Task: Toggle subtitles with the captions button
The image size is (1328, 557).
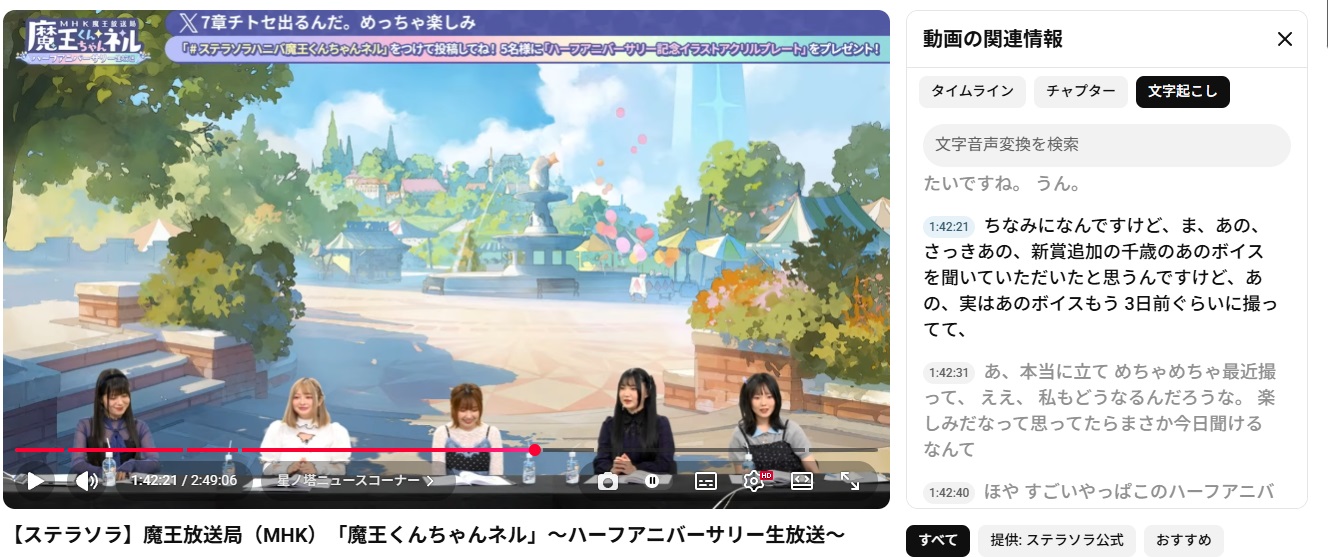Action: pyautogui.click(x=706, y=481)
